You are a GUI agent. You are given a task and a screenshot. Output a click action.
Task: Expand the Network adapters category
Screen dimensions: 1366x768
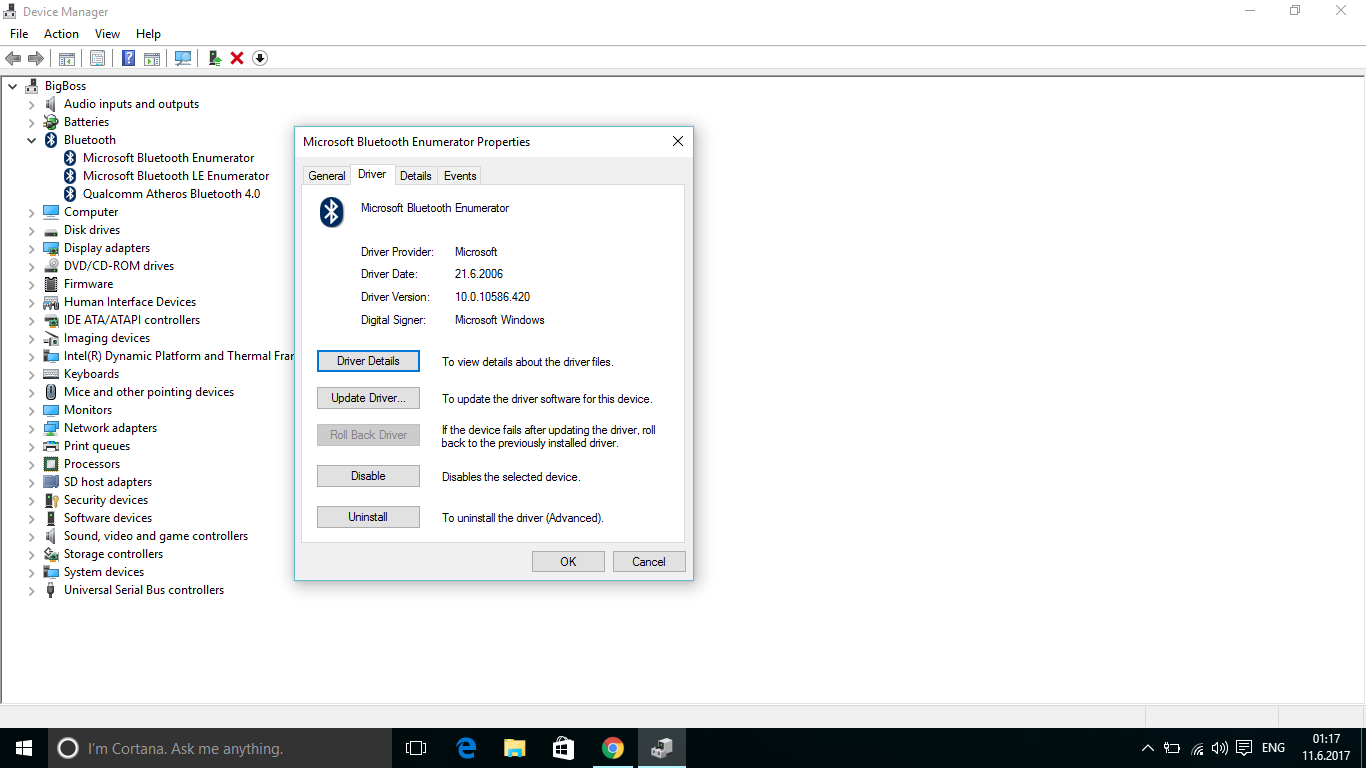[32, 428]
